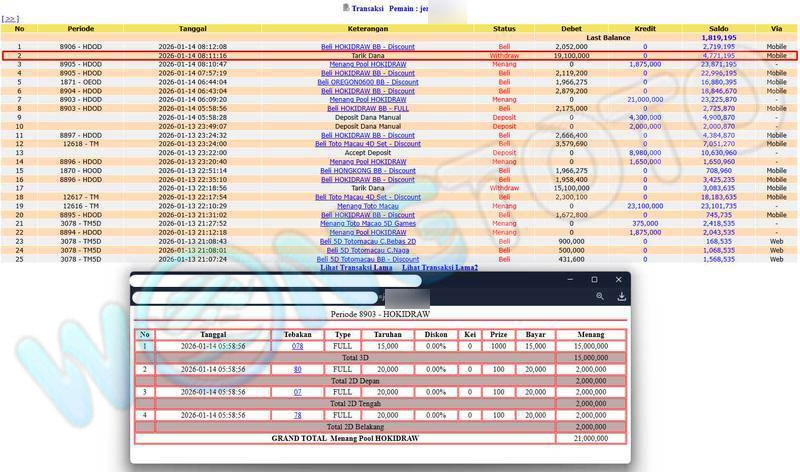The image size is (800, 472).
Task: Click the Transaksi page icon in header
Action: [x=346, y=7]
